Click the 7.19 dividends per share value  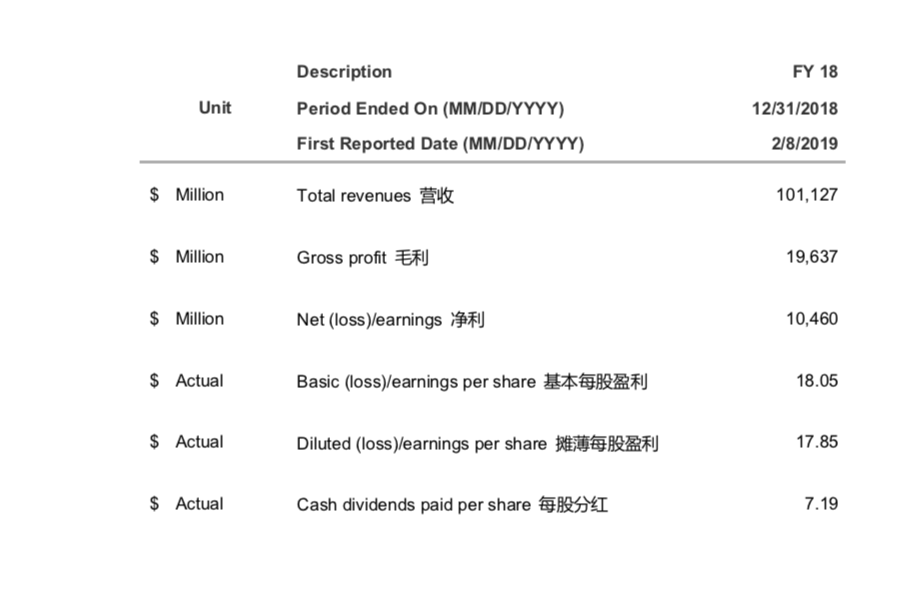(x=820, y=504)
